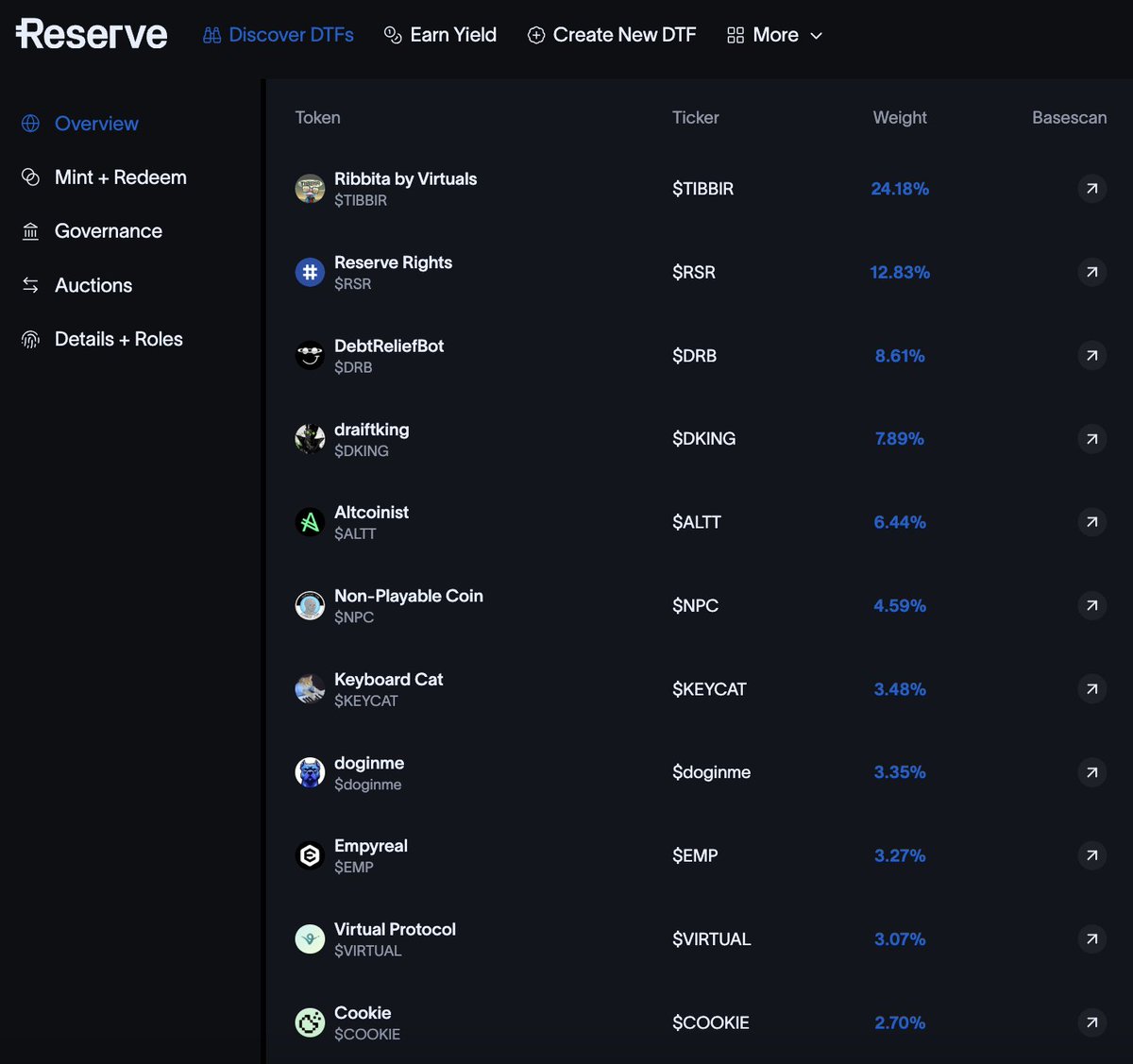Click the $RSR ticker cell
This screenshot has width=1133, height=1064.
point(694,272)
